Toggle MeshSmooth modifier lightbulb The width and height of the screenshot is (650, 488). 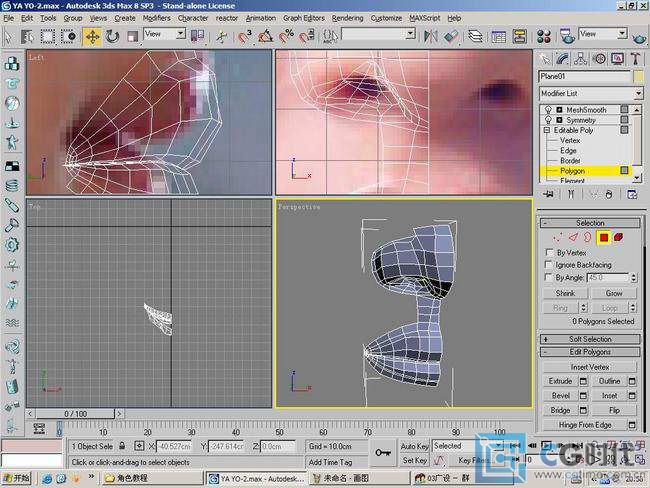point(548,109)
